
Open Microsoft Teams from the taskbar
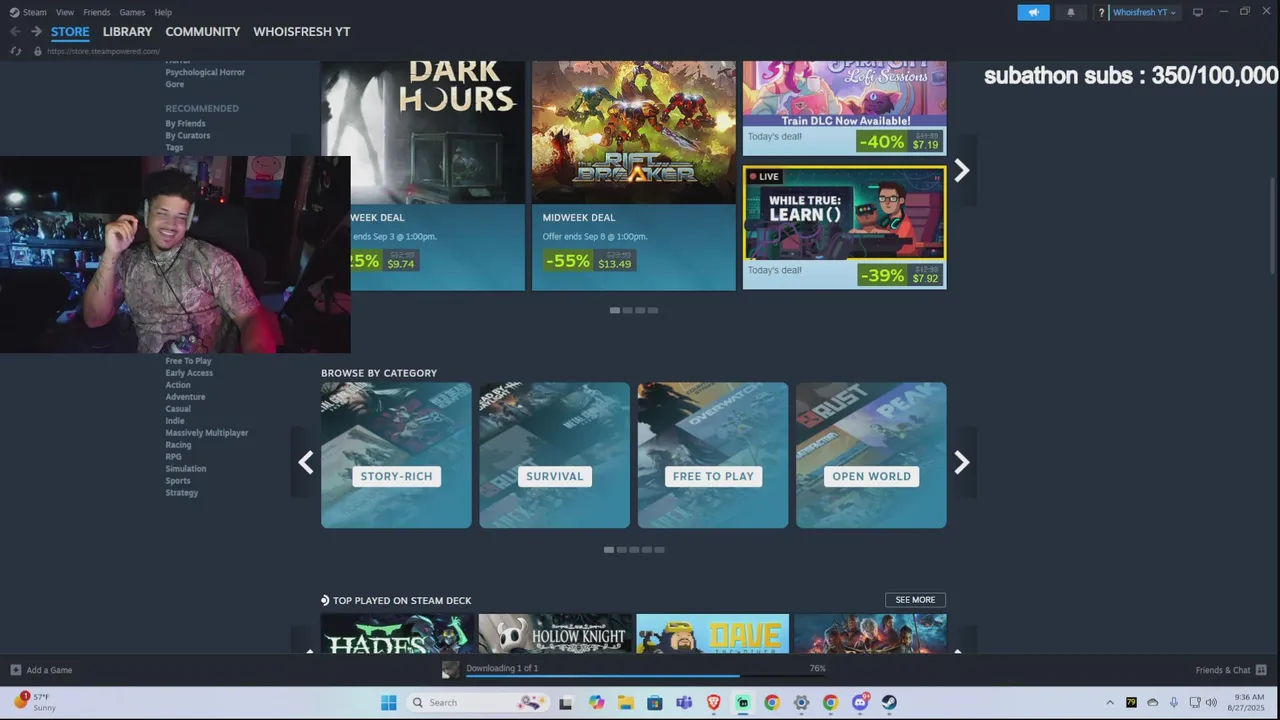coord(684,703)
